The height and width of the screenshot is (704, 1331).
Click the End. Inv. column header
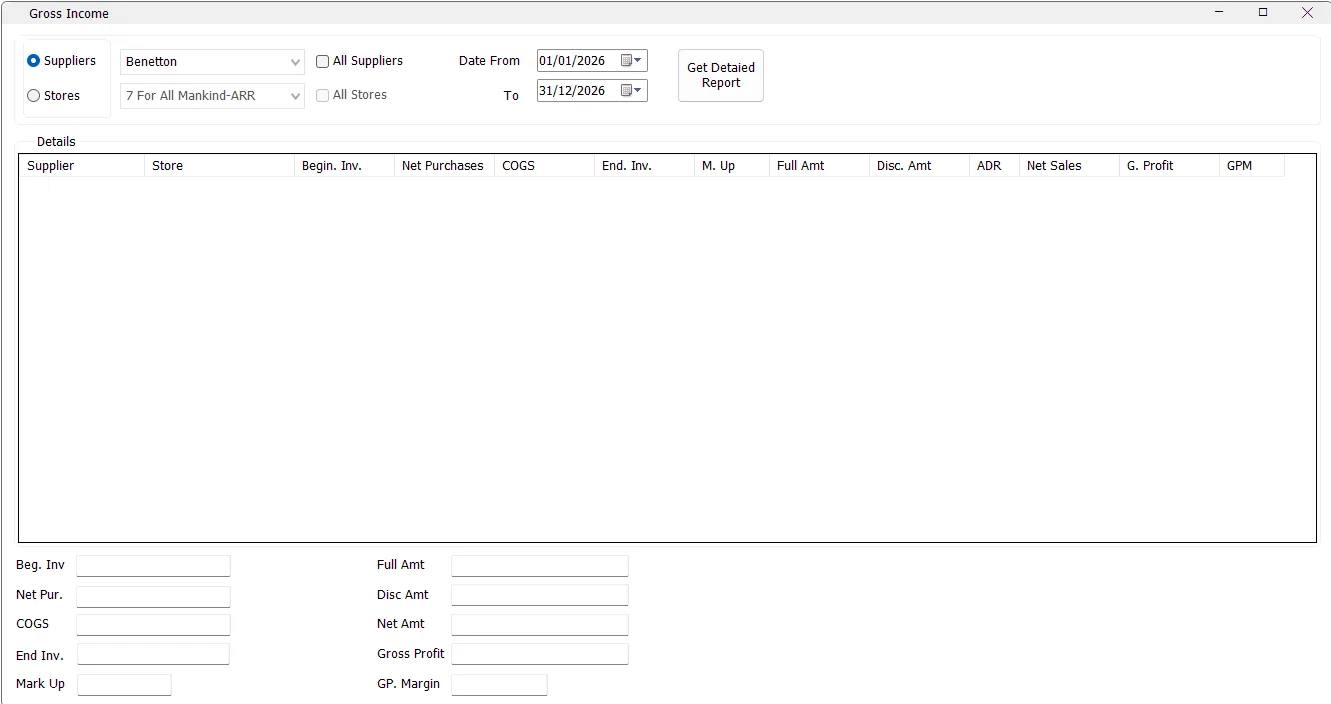(645, 166)
